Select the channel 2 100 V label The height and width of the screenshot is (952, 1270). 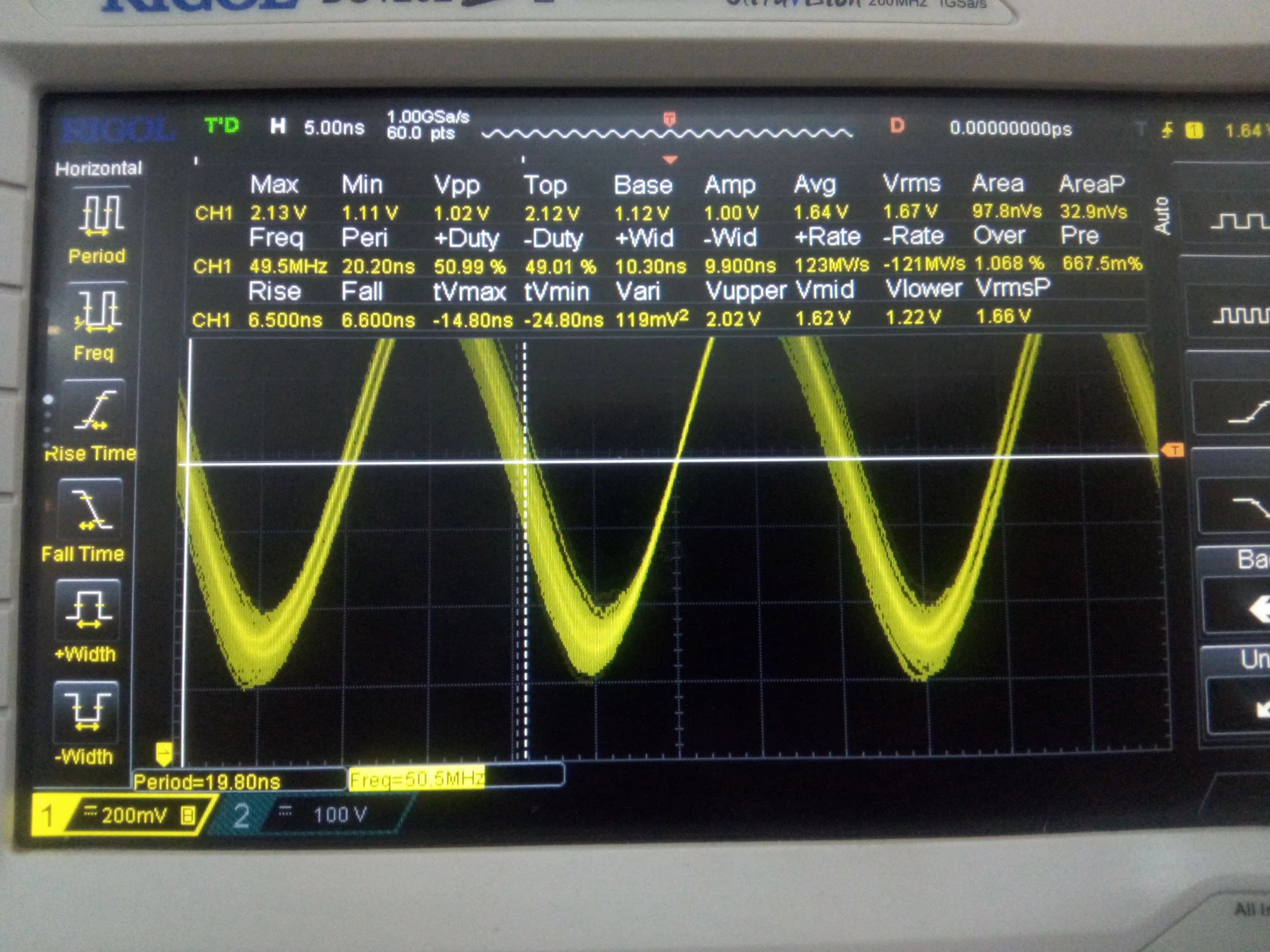313,814
